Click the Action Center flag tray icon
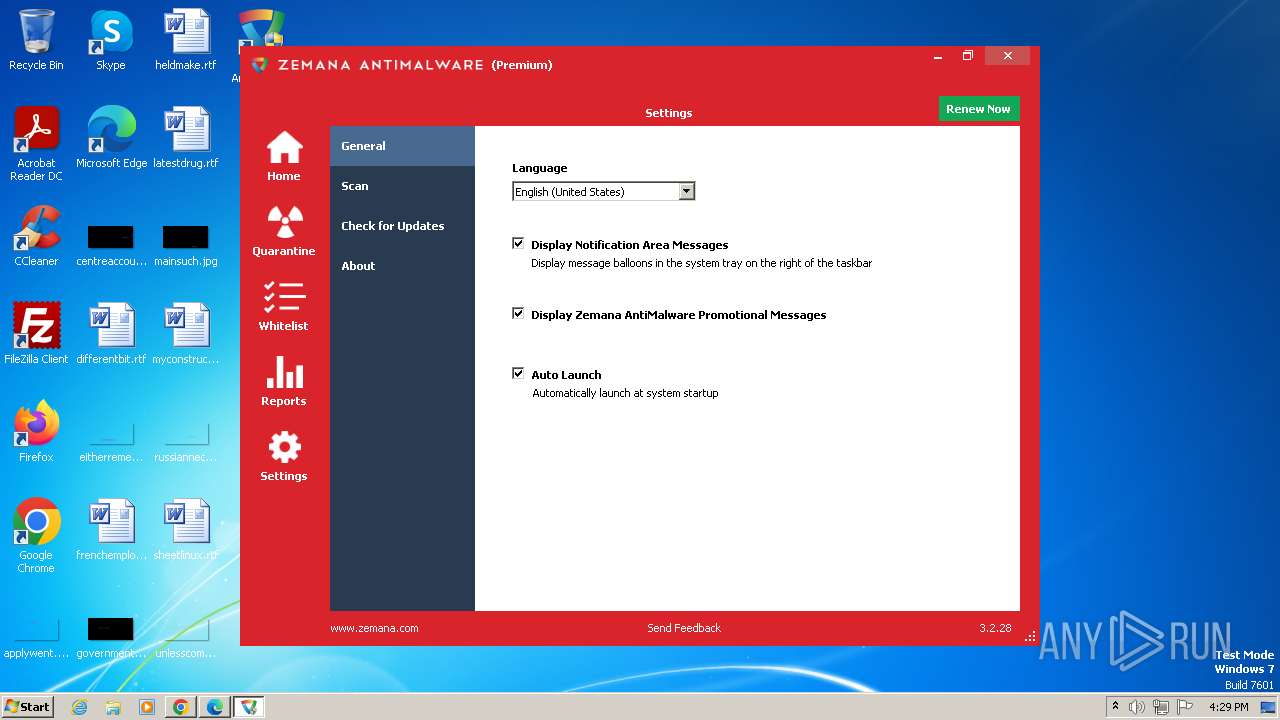 point(1185,707)
